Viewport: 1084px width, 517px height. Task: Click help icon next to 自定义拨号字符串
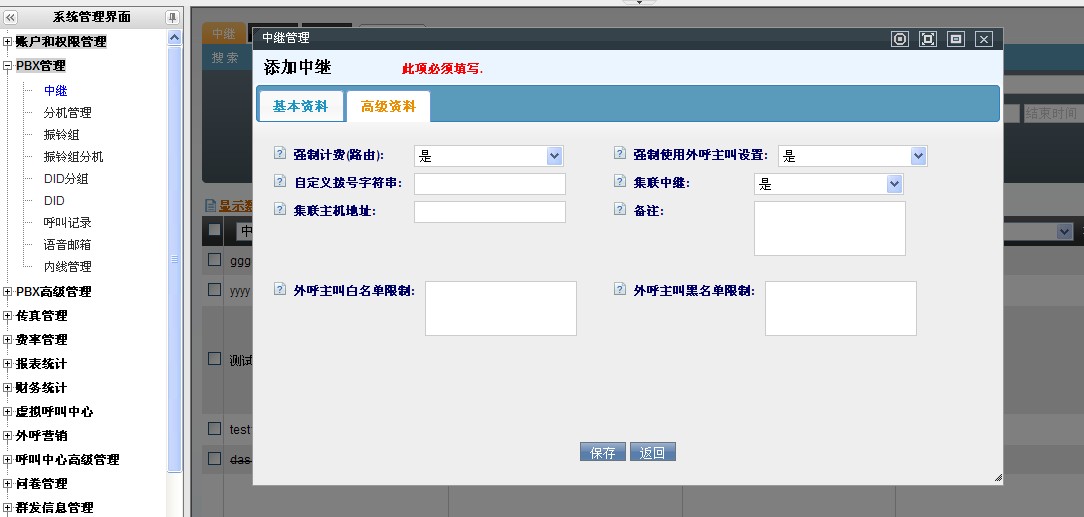[280, 182]
